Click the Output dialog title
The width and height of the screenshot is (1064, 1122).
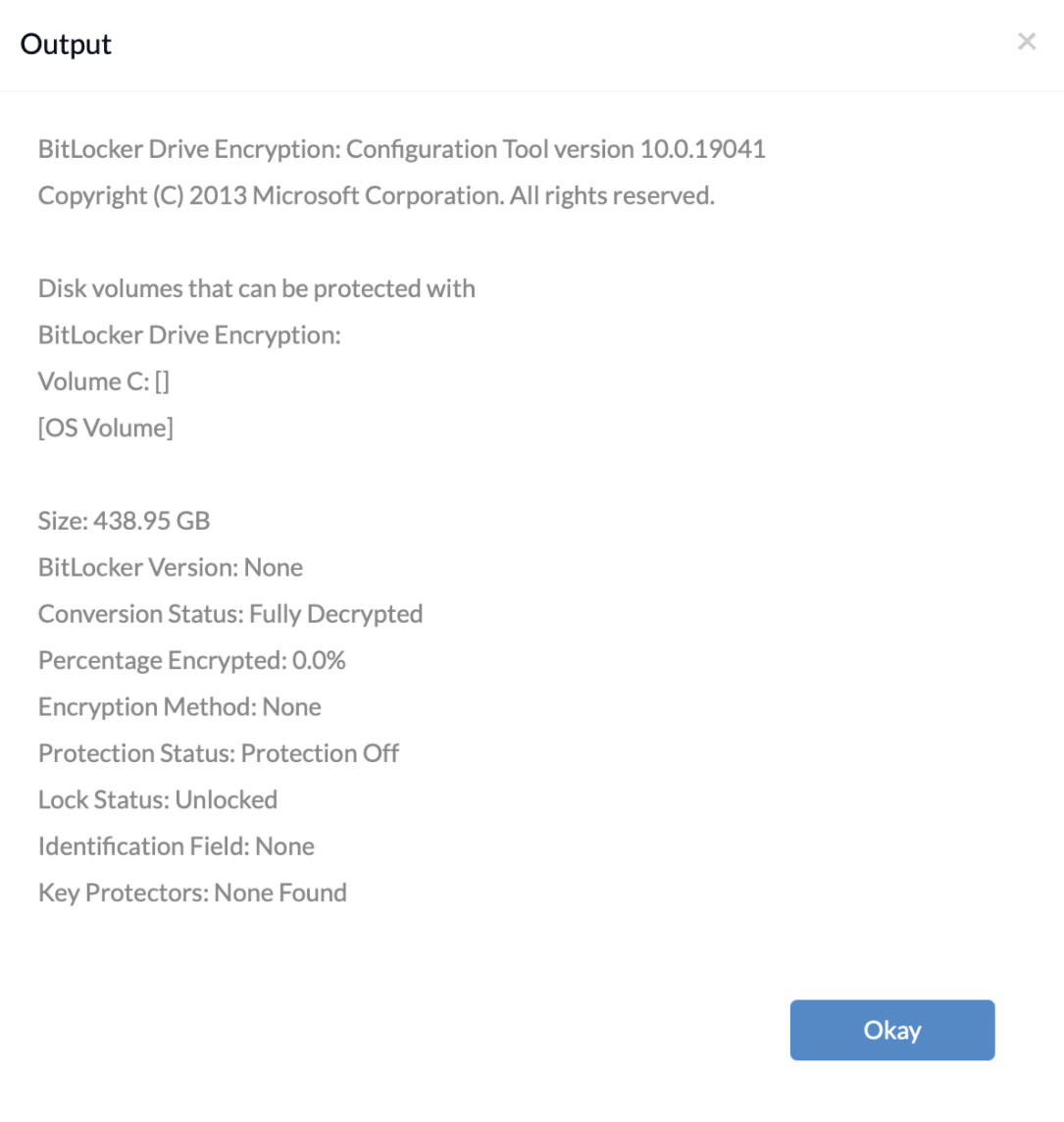tap(65, 44)
